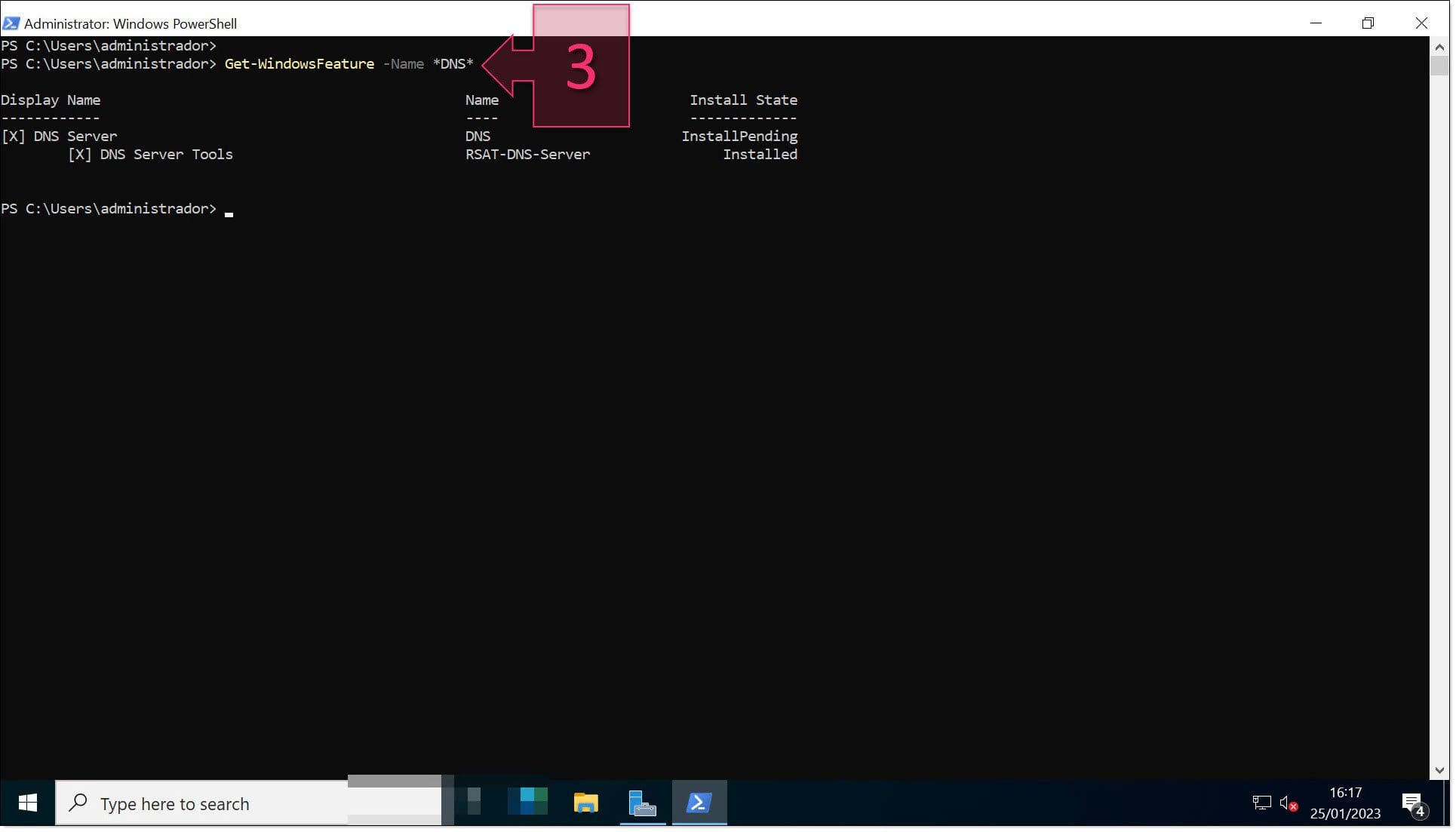Open Server Manager from the taskbar

click(x=644, y=805)
